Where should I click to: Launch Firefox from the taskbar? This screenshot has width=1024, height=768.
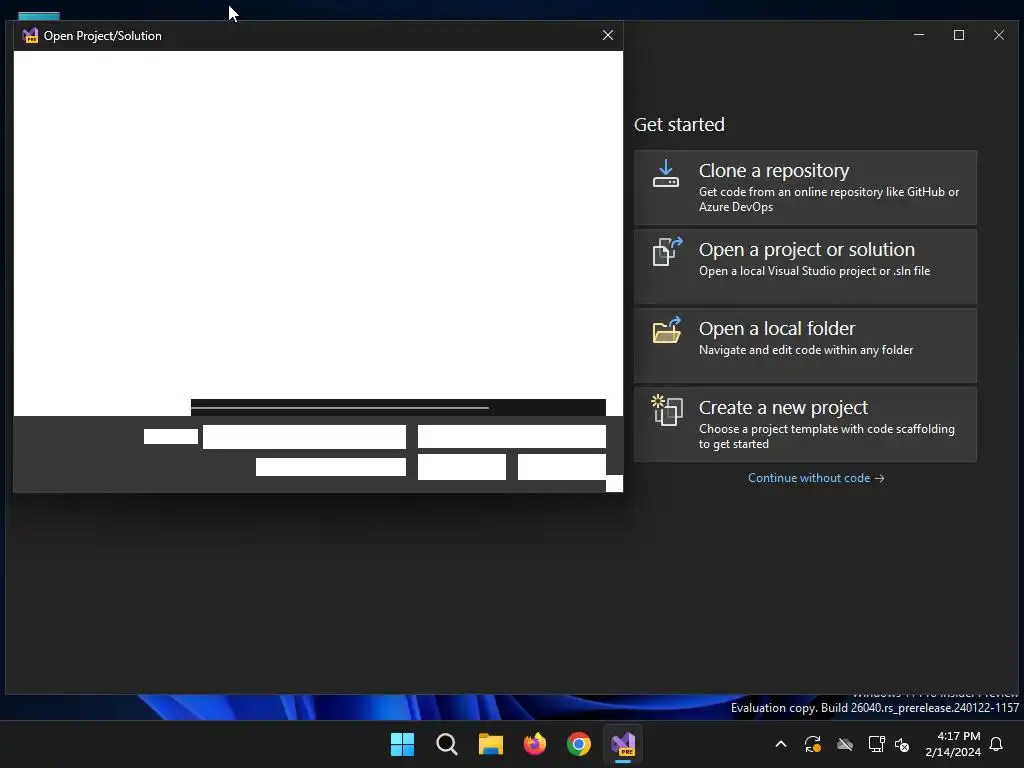tap(535, 744)
